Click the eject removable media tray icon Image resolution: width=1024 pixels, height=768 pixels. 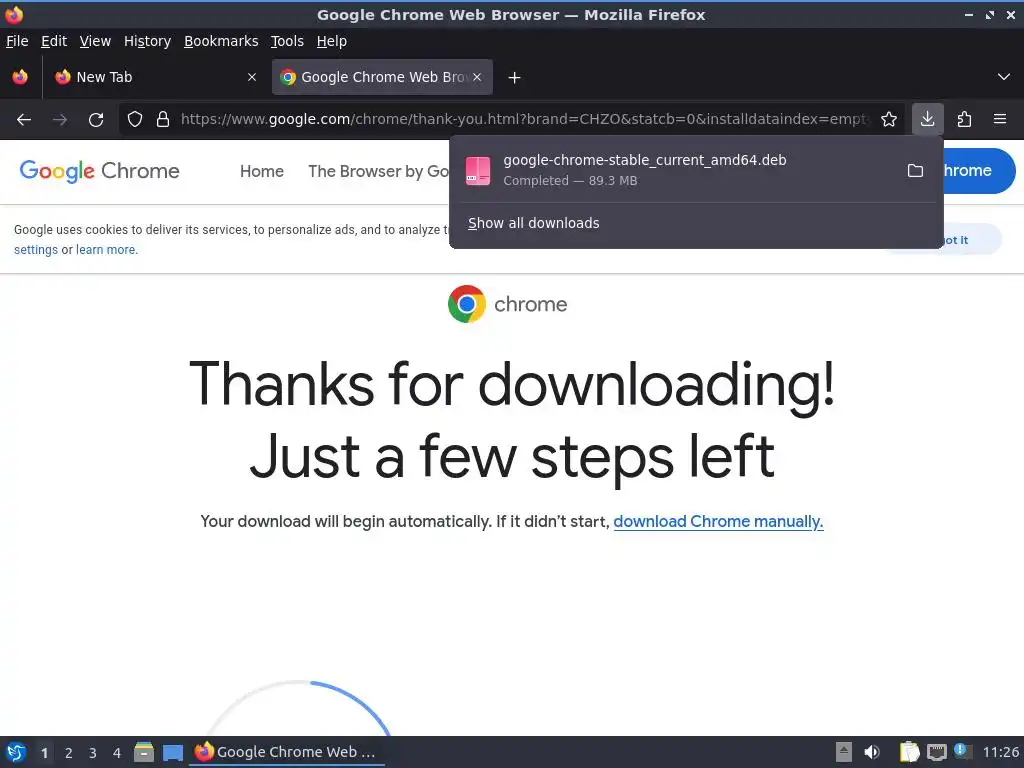click(844, 752)
